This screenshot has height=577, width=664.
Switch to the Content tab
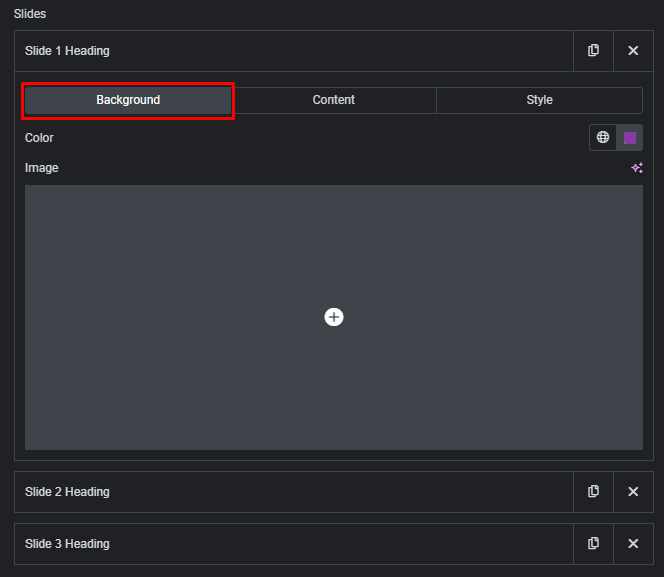[334, 100]
